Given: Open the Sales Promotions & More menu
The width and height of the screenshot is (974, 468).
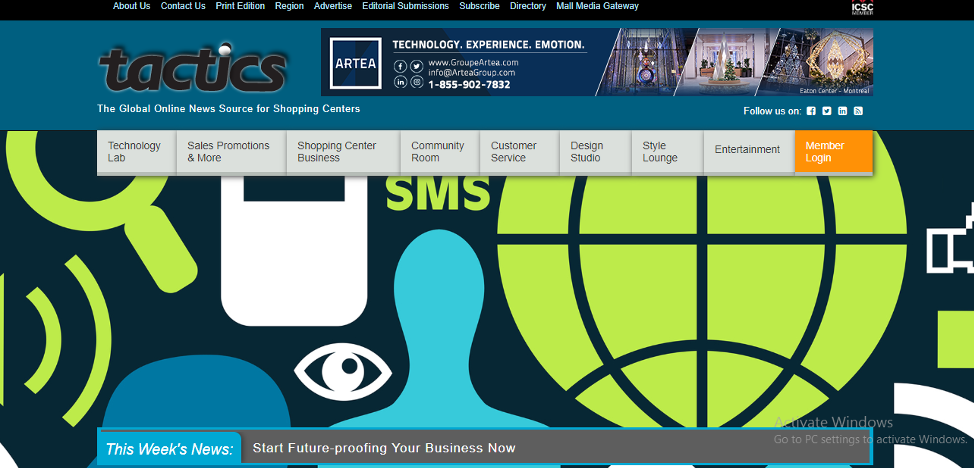Looking at the screenshot, I should click(x=228, y=152).
